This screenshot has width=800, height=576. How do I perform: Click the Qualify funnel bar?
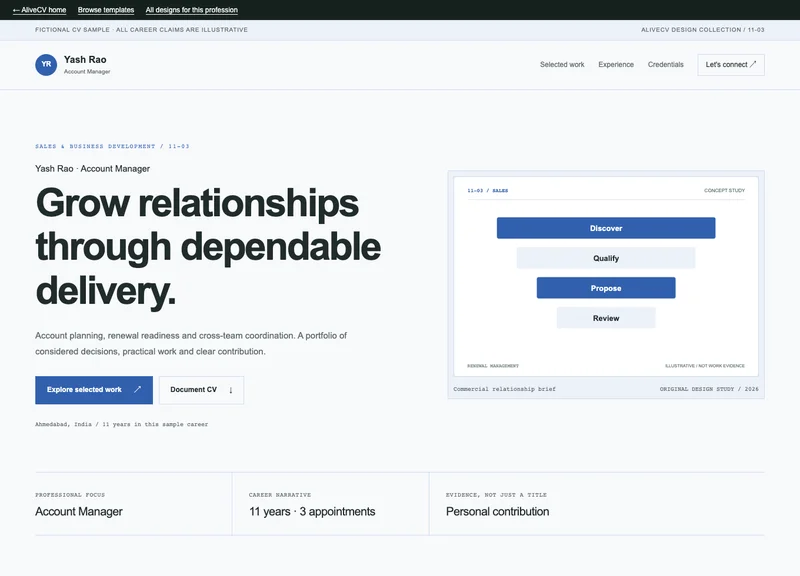coord(606,258)
